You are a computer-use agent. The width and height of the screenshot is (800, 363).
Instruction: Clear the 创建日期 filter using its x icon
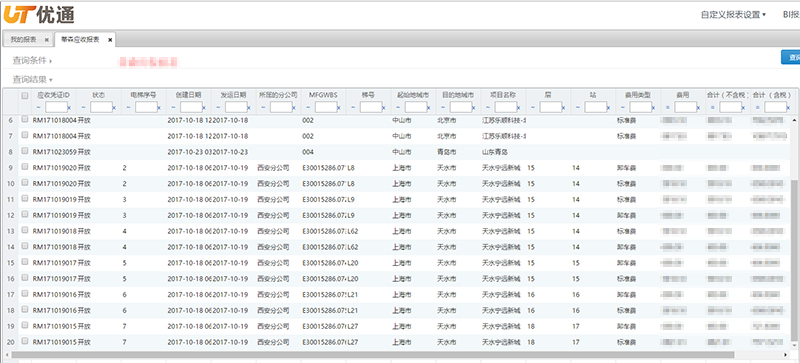[204, 108]
